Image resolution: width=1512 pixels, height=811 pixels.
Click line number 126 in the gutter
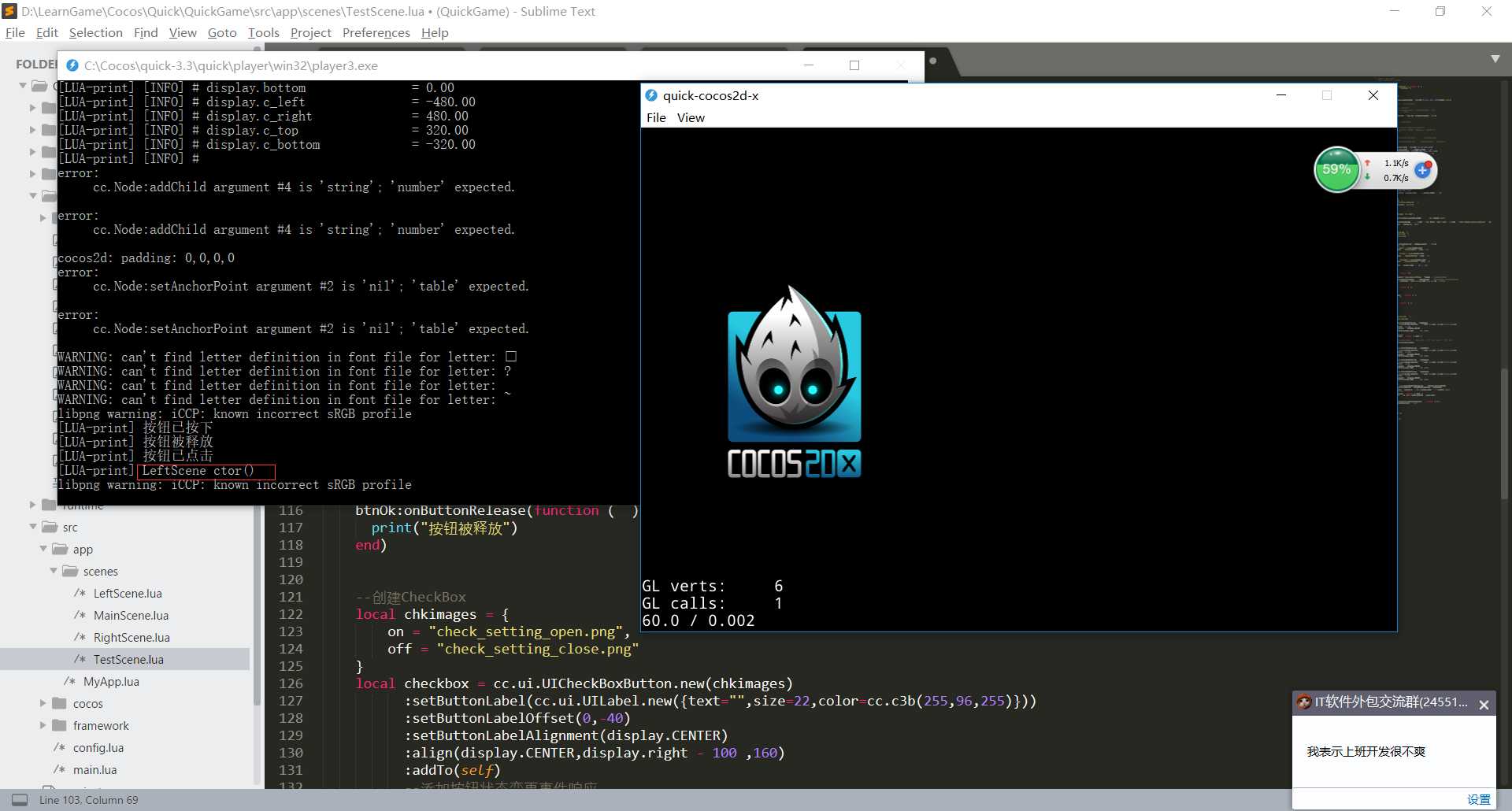291,683
